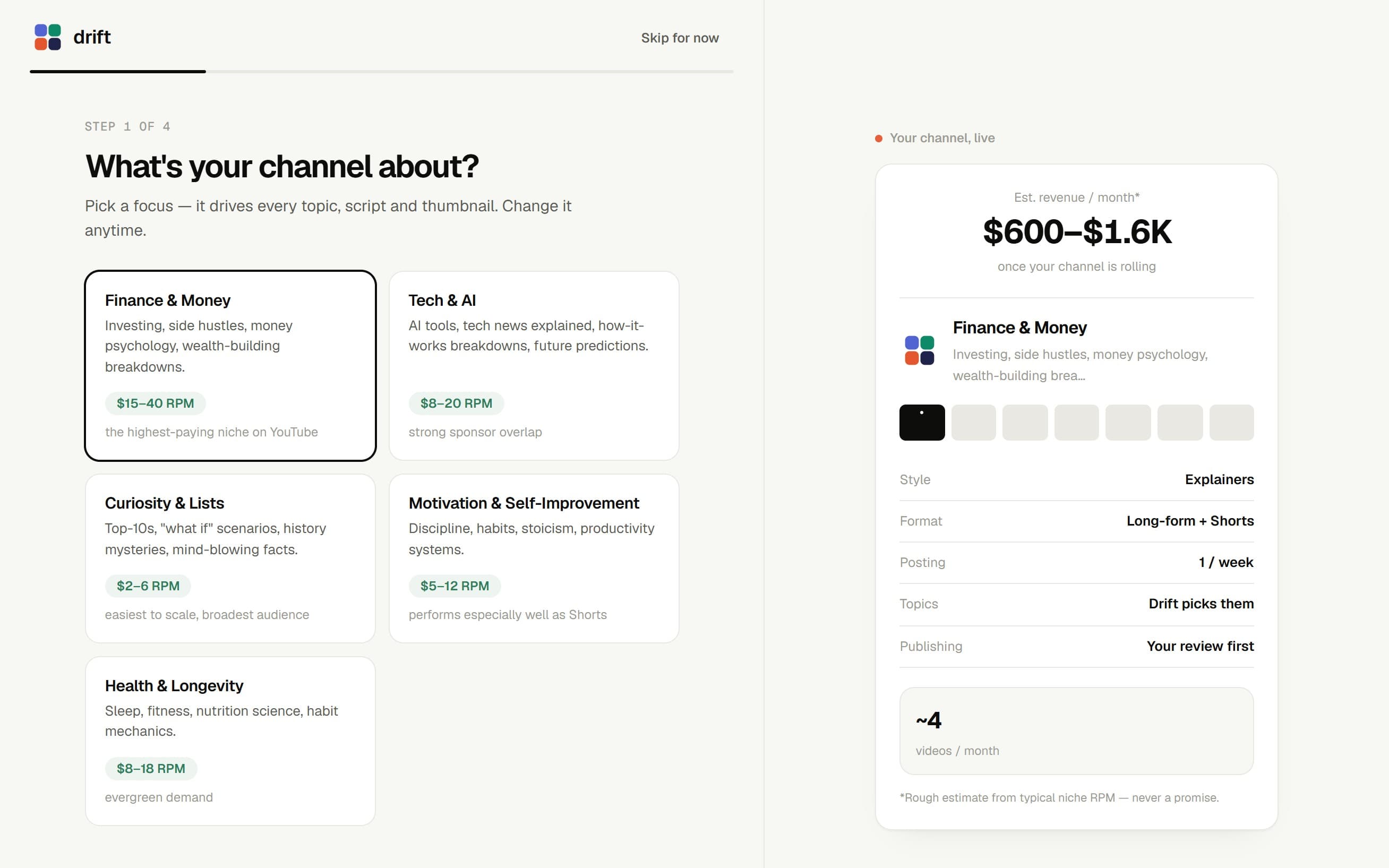Click 'strong sponsor overlap' note
This screenshot has height=868, width=1389.
coord(475,432)
